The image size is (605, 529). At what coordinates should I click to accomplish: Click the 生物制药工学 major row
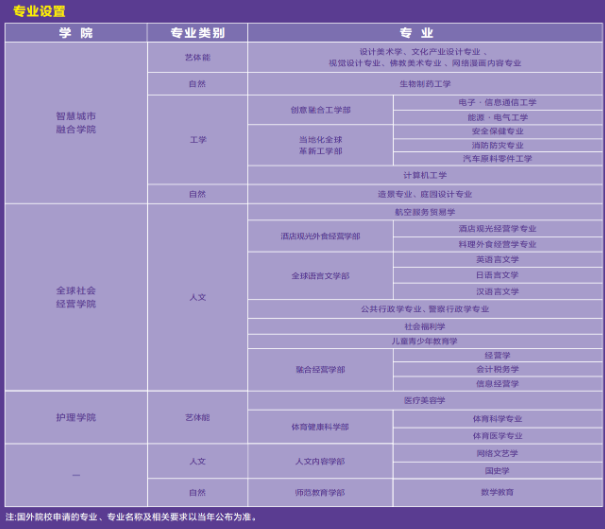pyautogui.click(x=425, y=84)
